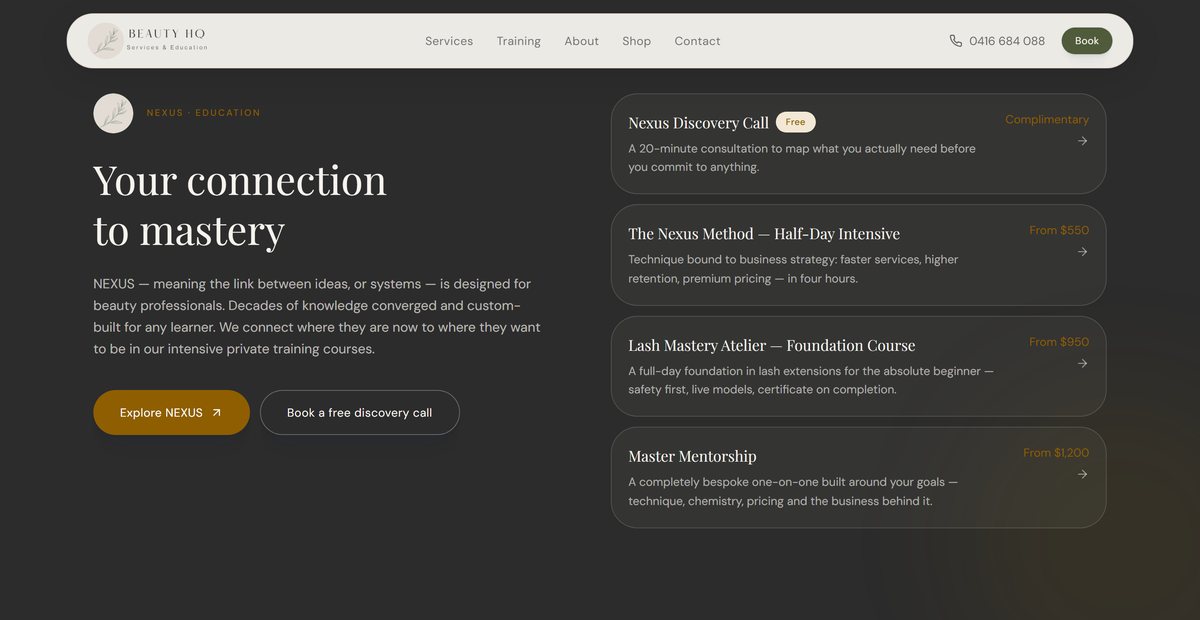The height and width of the screenshot is (620, 1200).
Task: Open the Nexus Discovery Call title
Action: coord(698,123)
